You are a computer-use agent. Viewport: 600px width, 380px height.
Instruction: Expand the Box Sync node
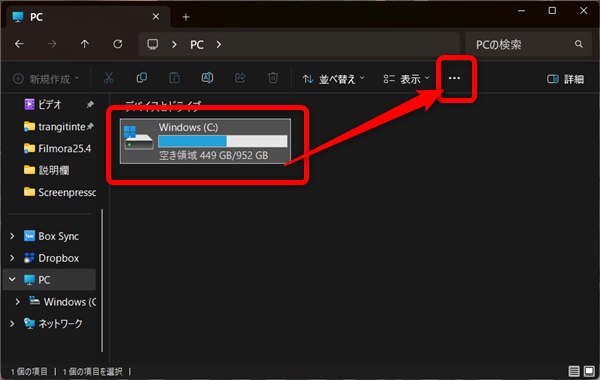point(12,236)
